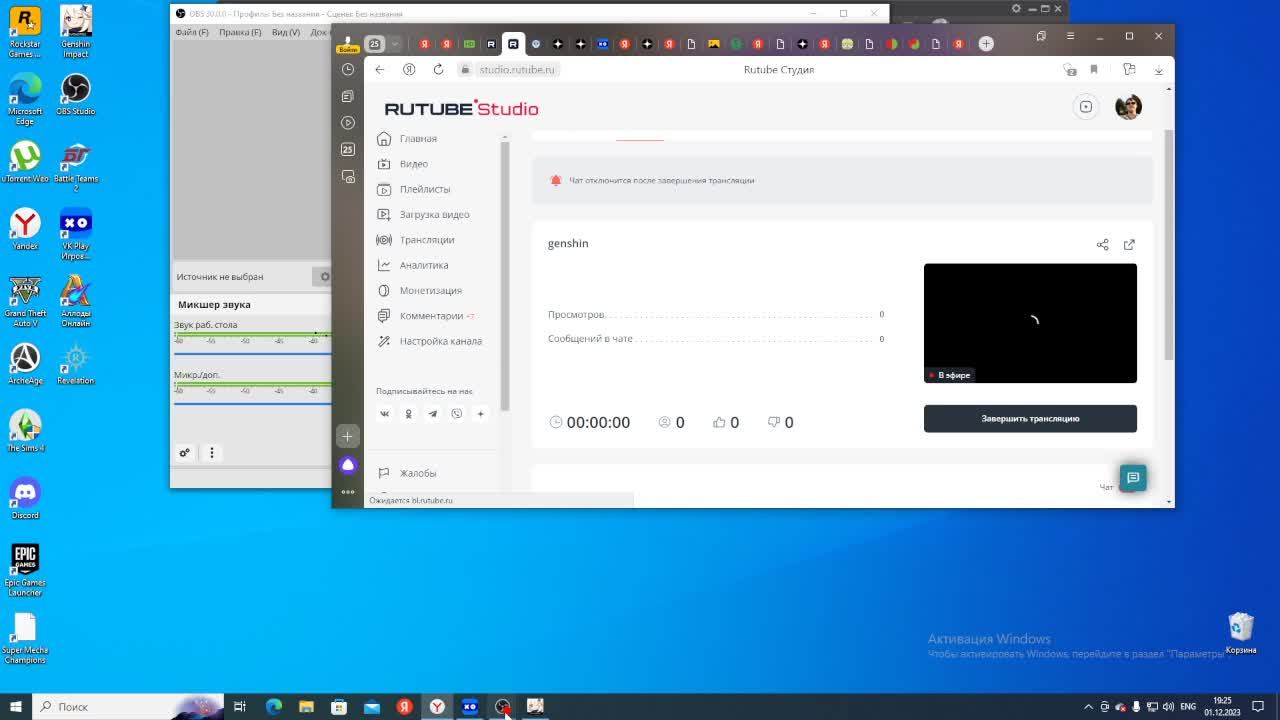This screenshot has width=1280, height=720.
Task: Click the taskbar Поиск search box
Action: (128, 707)
